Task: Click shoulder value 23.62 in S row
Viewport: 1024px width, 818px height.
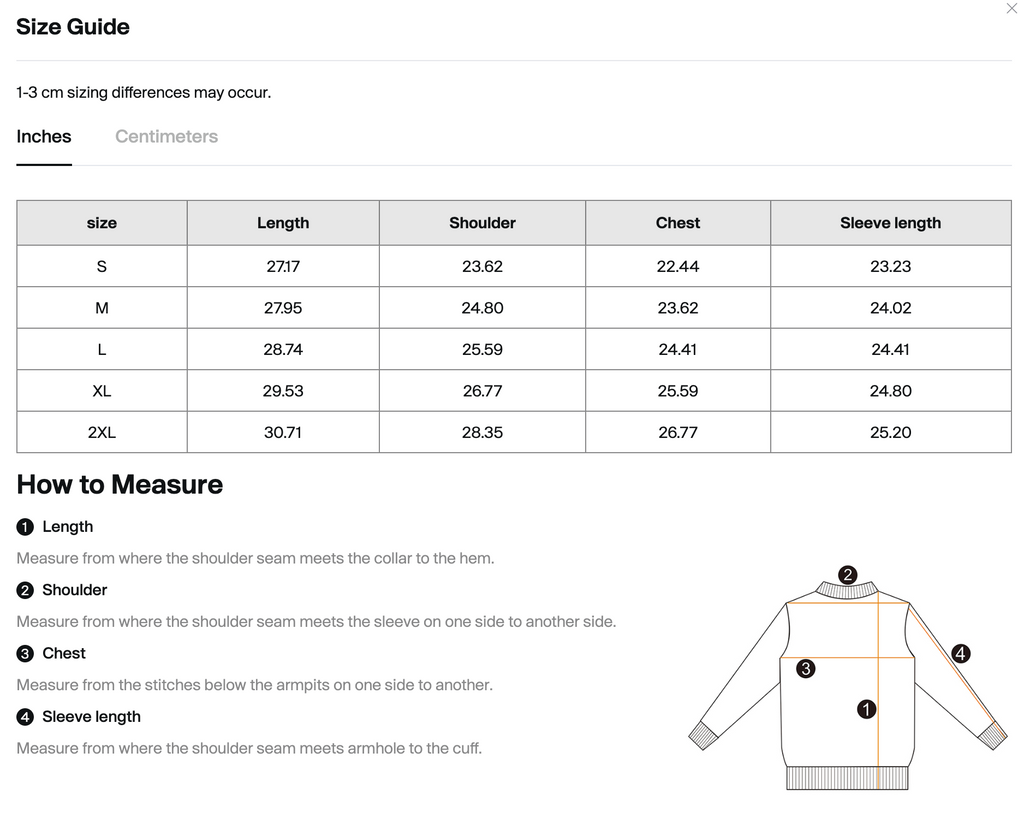Action: pos(483,266)
